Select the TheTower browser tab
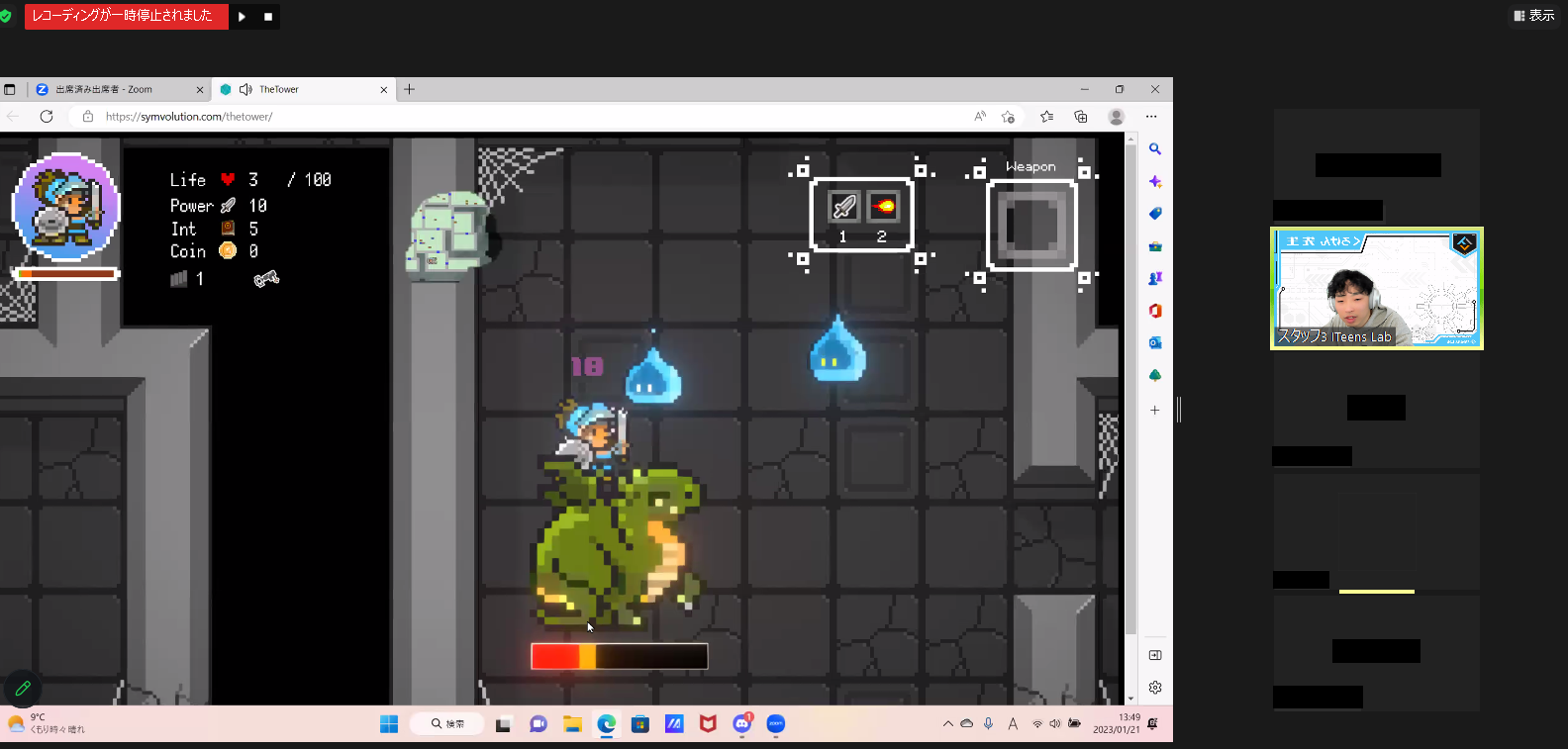The image size is (1568, 749). (304, 89)
